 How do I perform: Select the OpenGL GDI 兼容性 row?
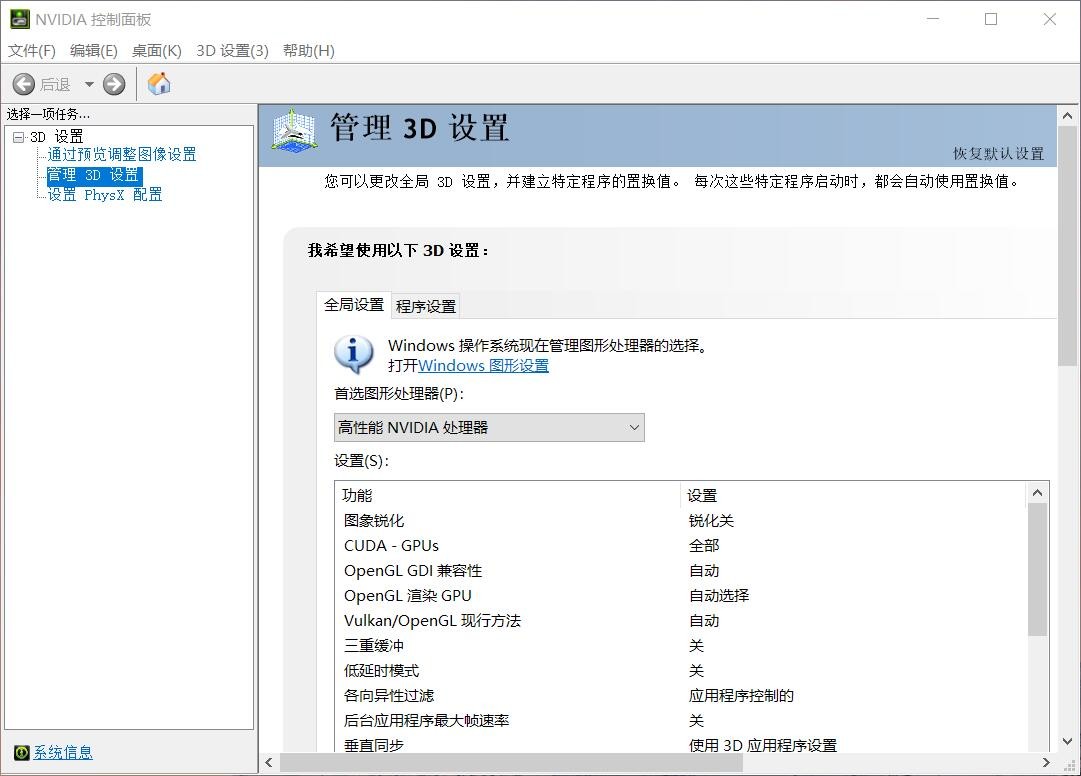click(680, 571)
